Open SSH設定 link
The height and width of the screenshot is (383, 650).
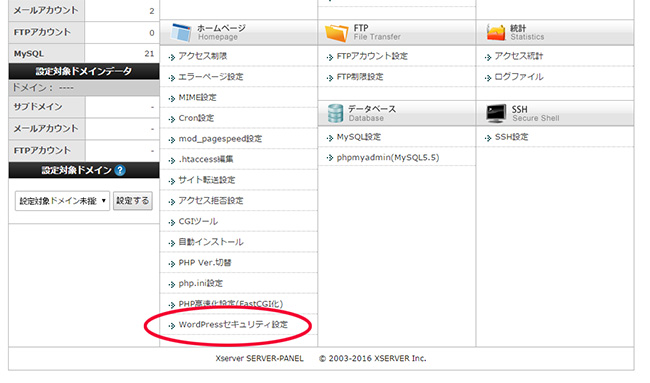pyautogui.click(x=512, y=137)
